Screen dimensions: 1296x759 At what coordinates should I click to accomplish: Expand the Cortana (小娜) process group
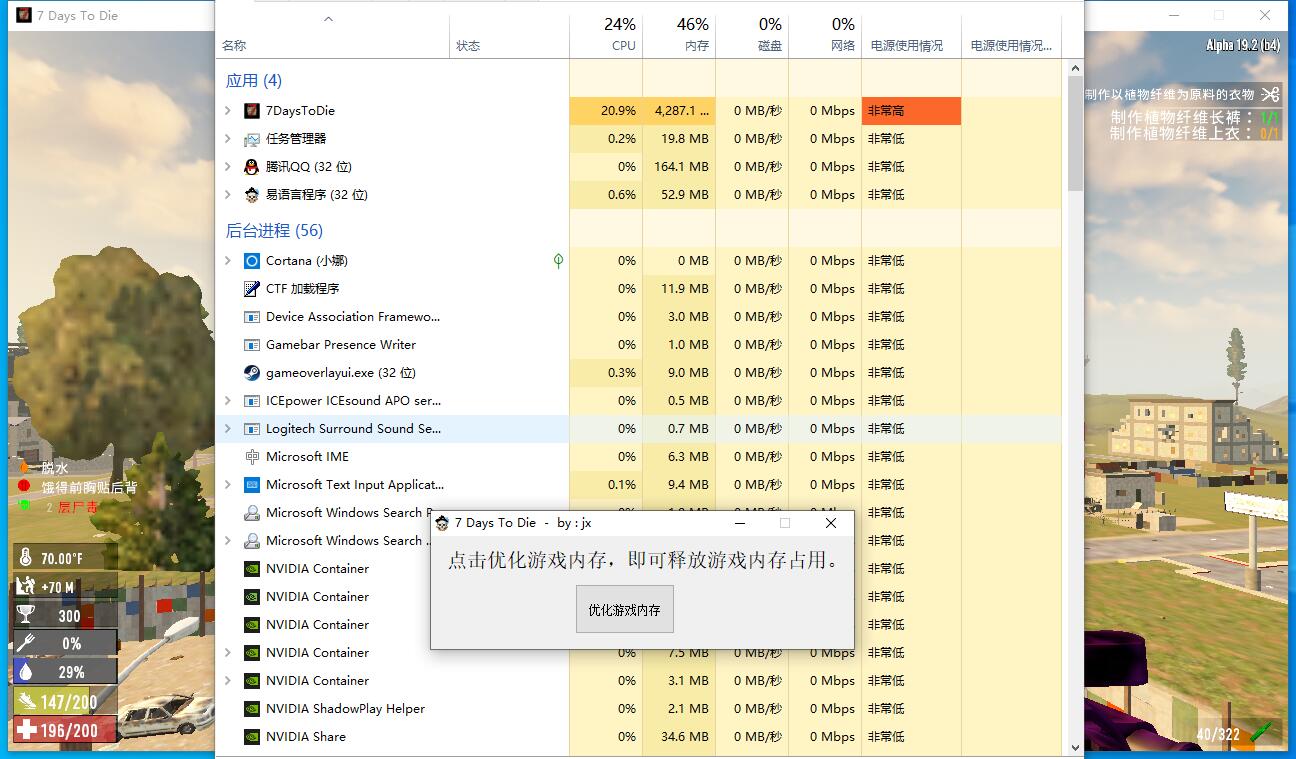coord(228,261)
